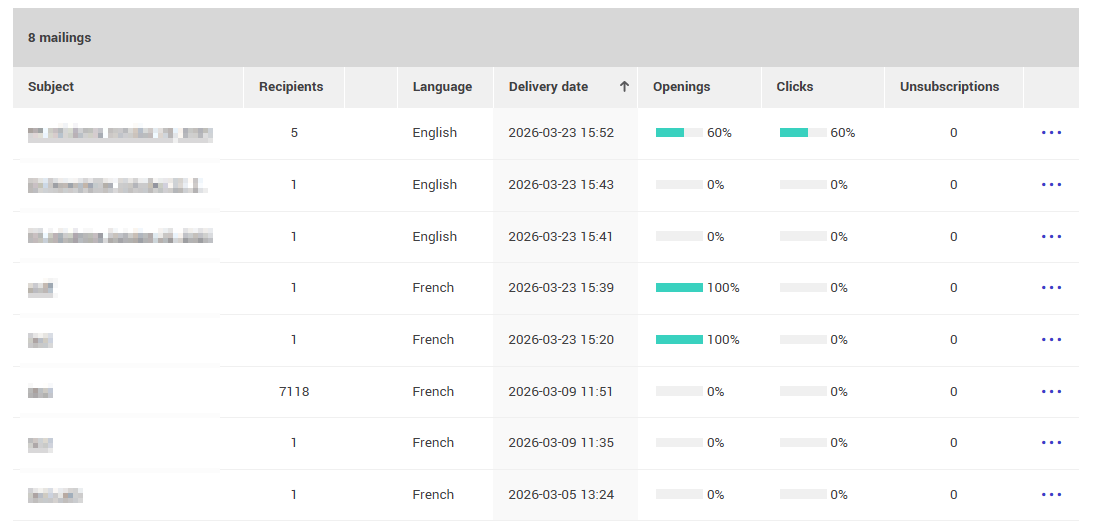Click the 100% openings bar at 15:39
The width and height of the screenshot is (1095, 531).
click(x=679, y=288)
